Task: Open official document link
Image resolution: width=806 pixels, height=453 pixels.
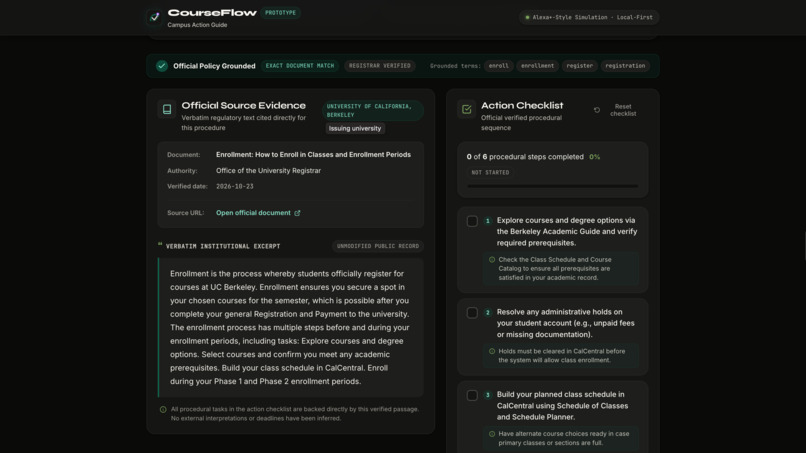Action: 258,213
